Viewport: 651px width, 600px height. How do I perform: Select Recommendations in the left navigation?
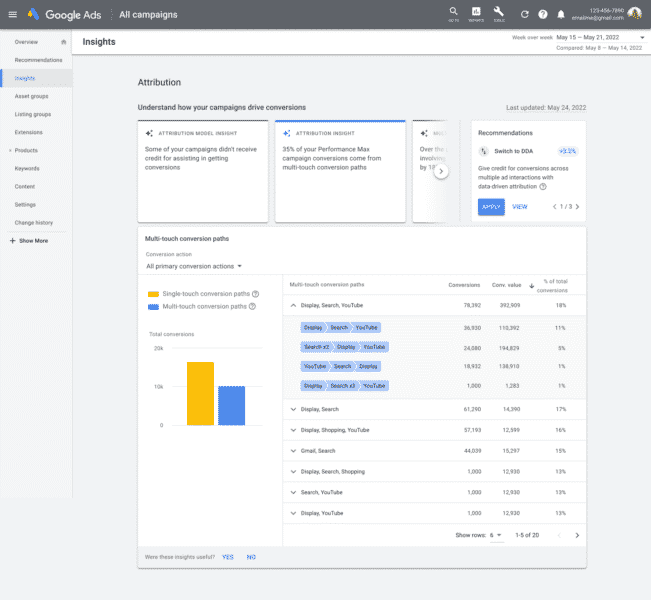[38, 60]
